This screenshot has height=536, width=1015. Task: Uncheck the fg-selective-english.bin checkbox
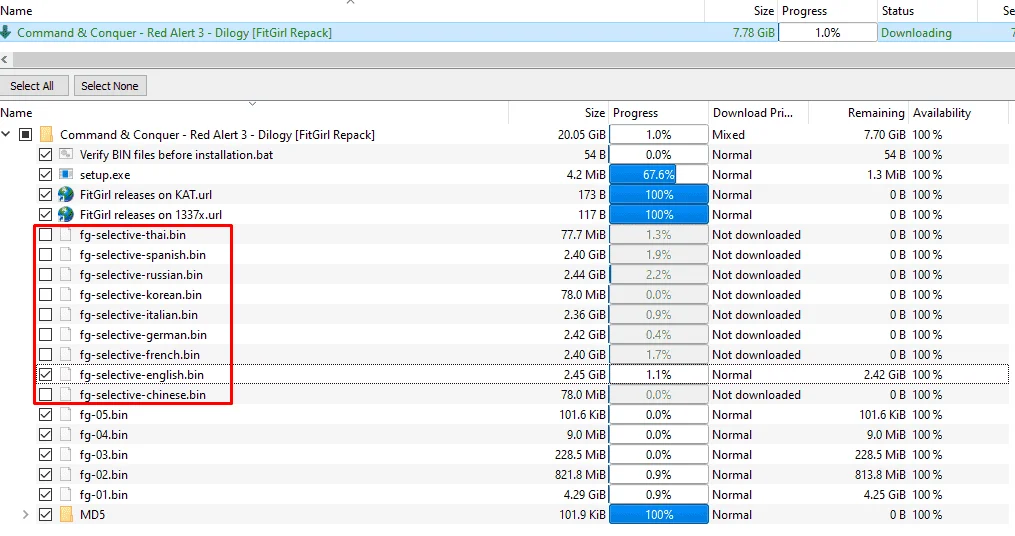point(45,375)
